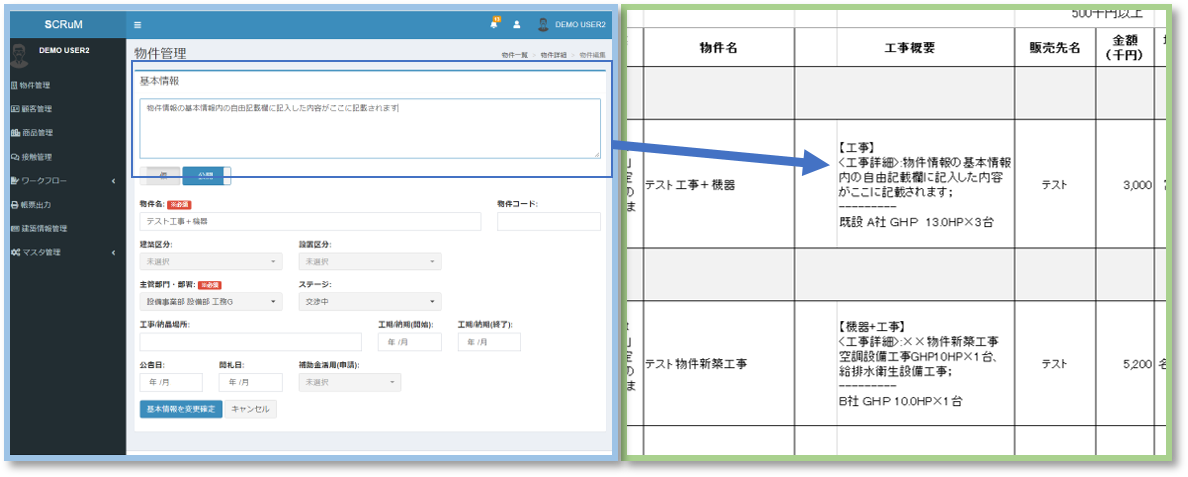Click the 基本情報を変更確定 button
The width and height of the screenshot is (1188, 477).
(181, 409)
